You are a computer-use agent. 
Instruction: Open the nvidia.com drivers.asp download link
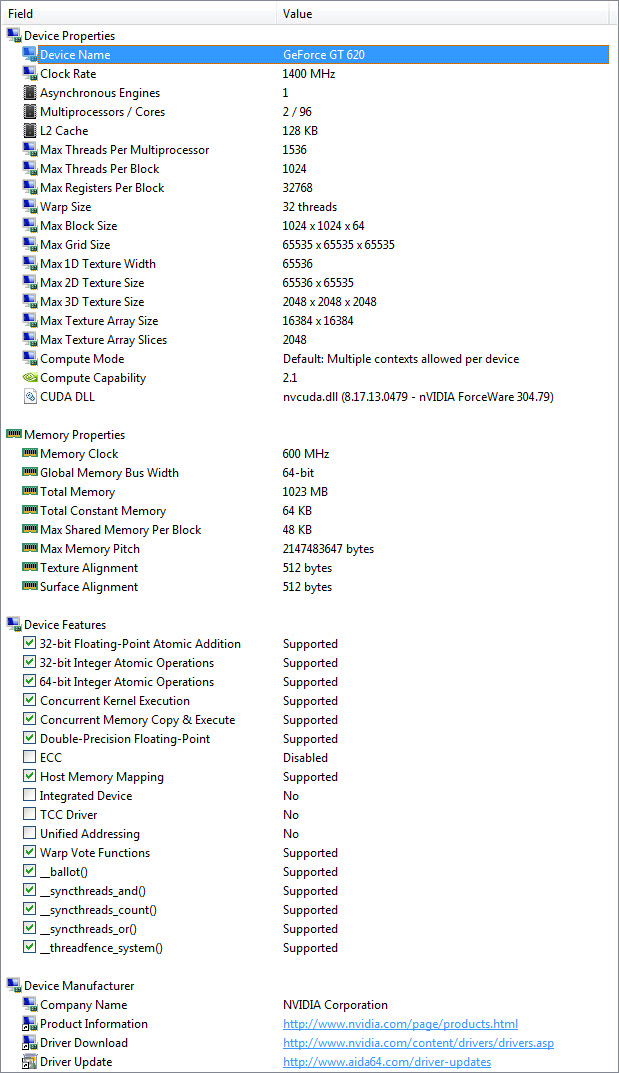point(419,1043)
